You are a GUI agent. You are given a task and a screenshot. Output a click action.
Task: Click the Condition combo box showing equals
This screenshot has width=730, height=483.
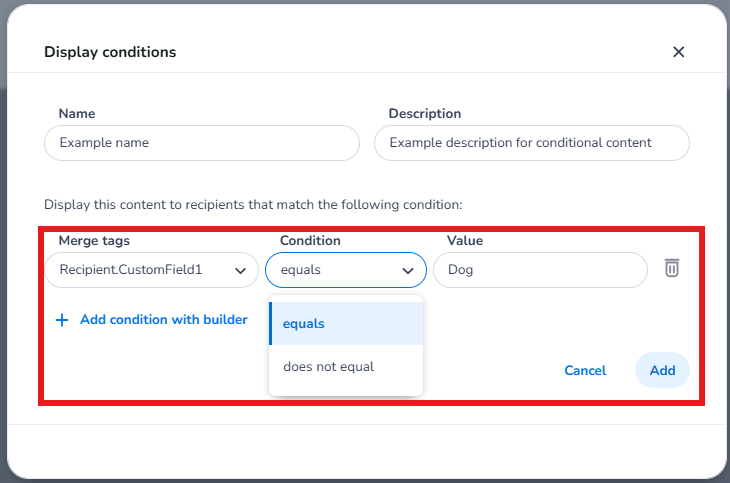pyautogui.click(x=335, y=270)
